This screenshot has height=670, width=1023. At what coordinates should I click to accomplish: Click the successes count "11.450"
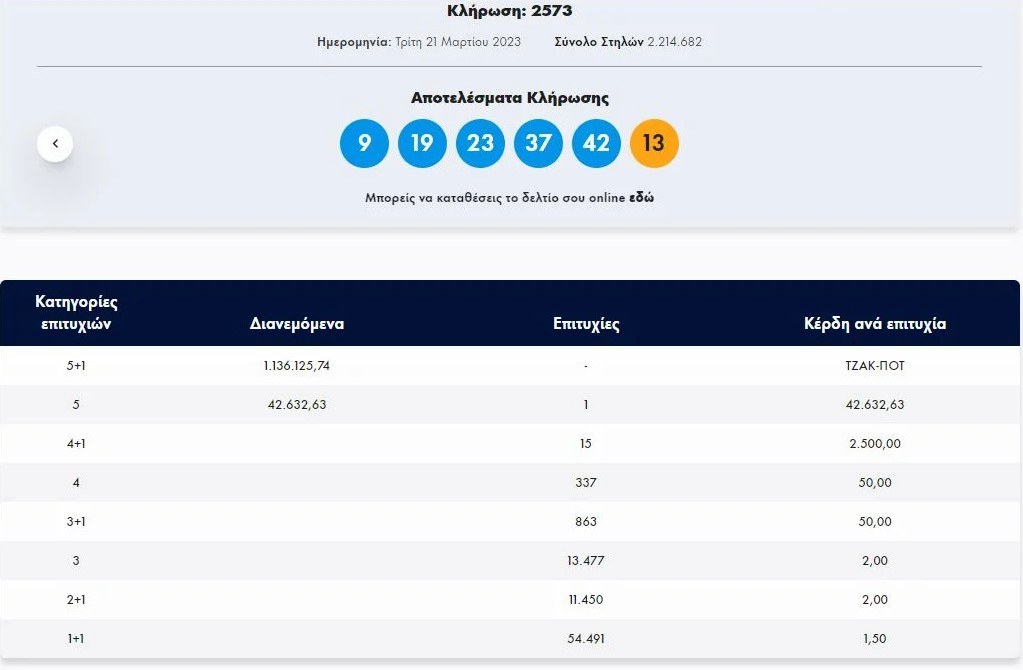(586, 600)
